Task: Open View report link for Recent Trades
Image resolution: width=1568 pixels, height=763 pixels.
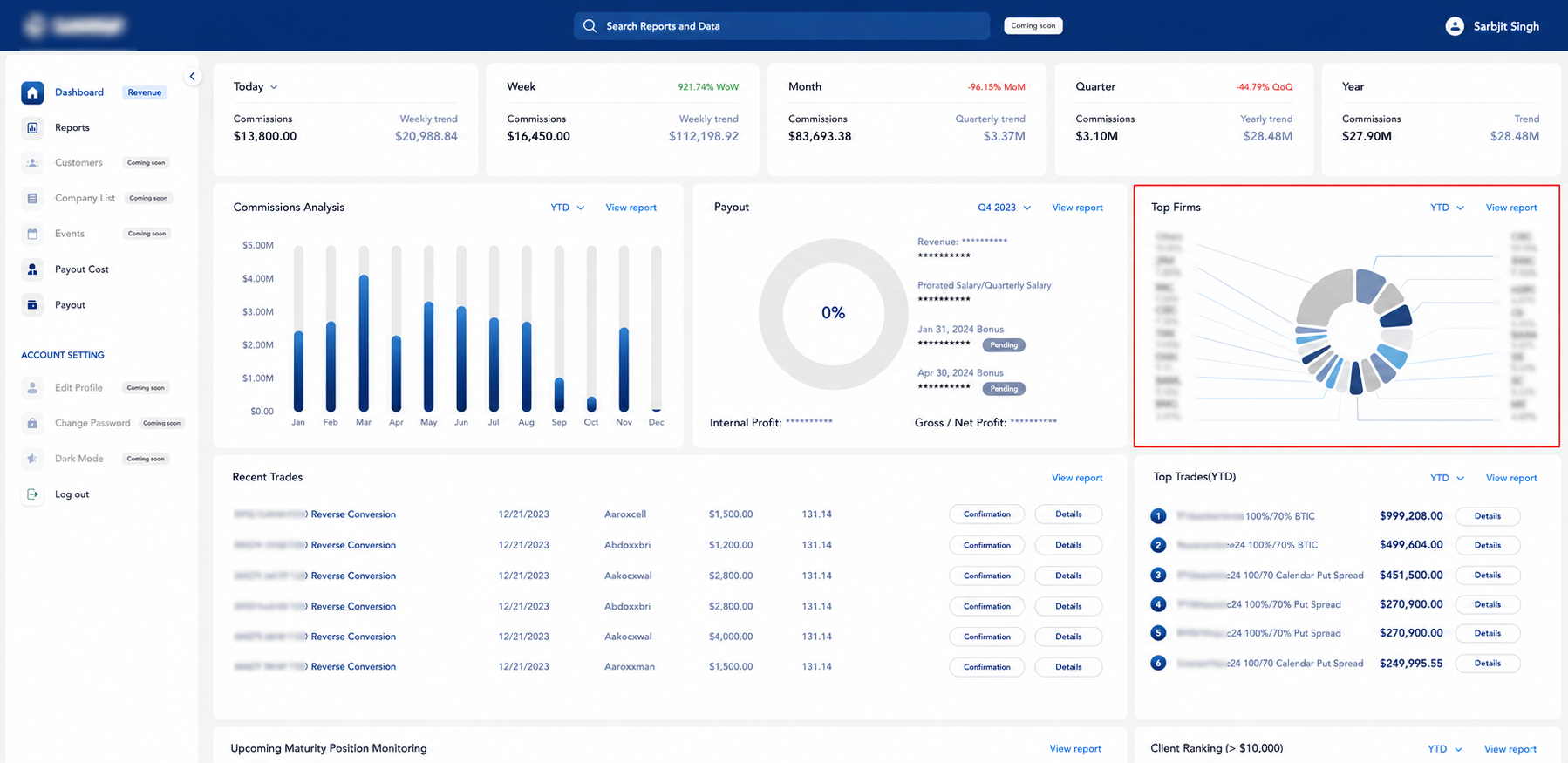Action: (x=1077, y=478)
